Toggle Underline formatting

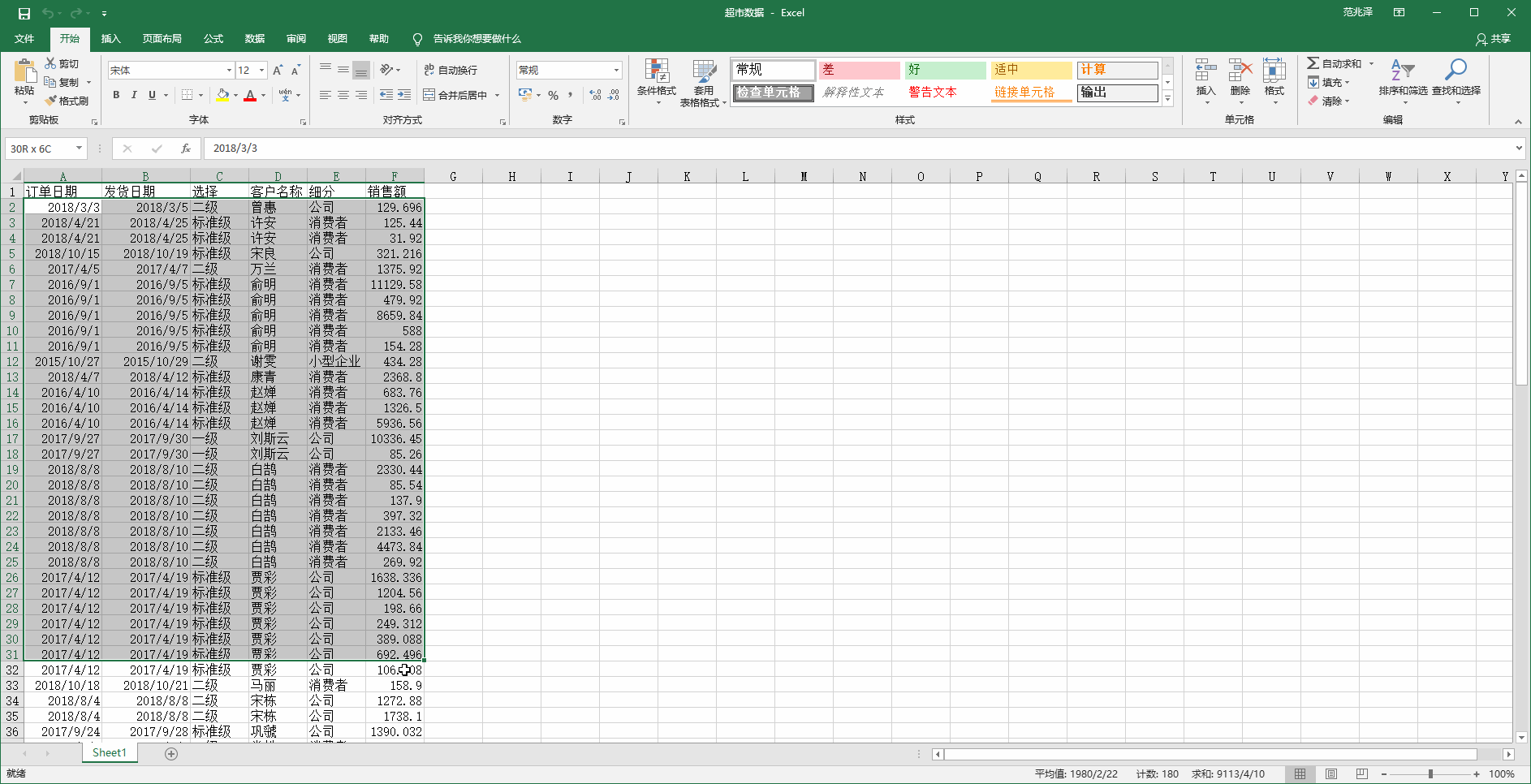coord(152,95)
